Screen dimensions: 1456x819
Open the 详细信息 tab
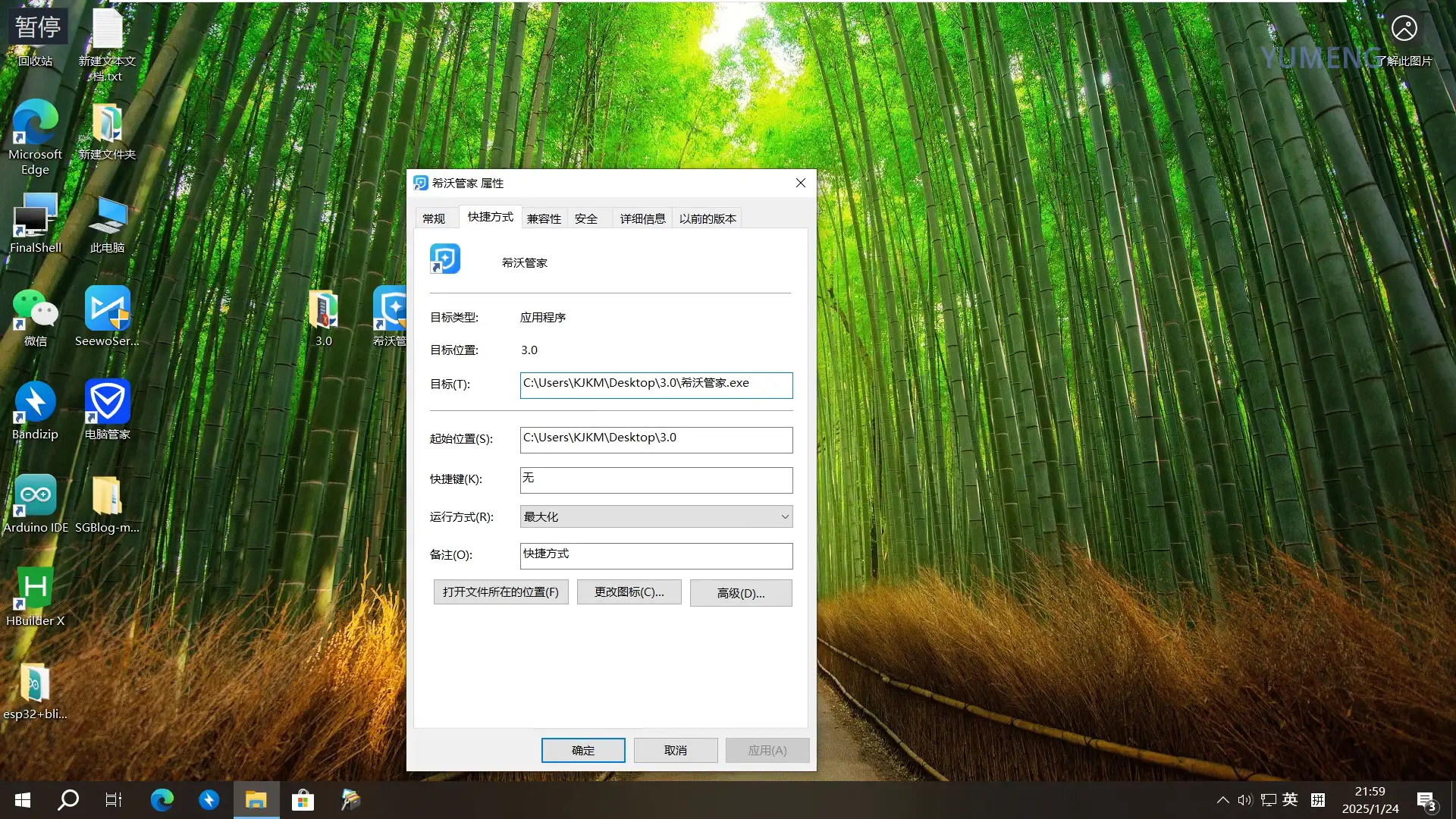642,219
